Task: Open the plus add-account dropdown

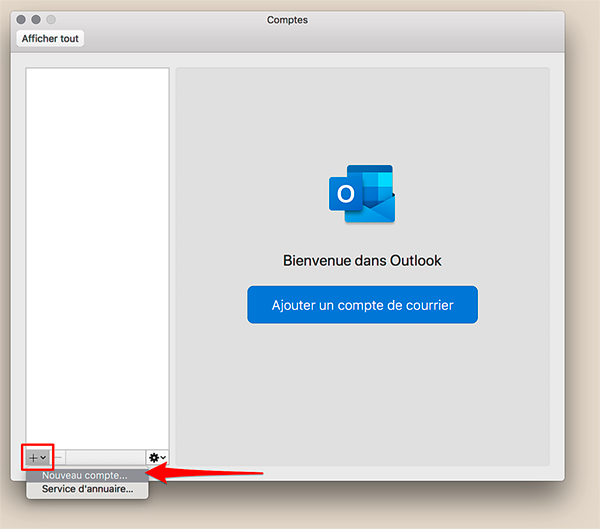Action: coord(38,457)
